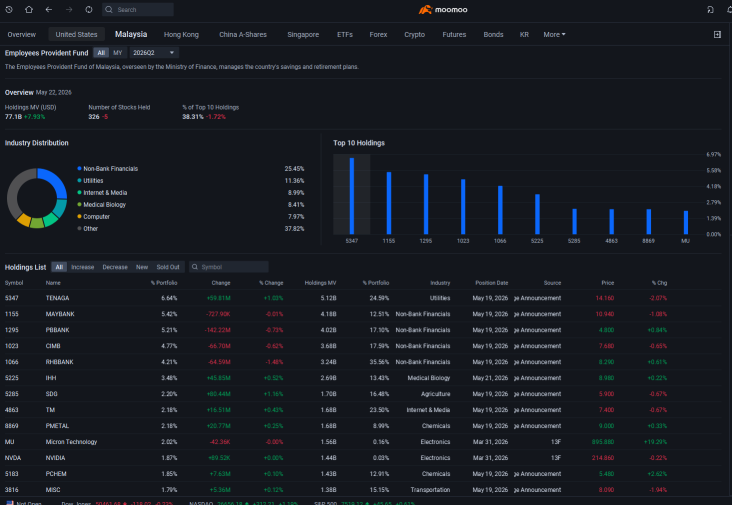Image resolution: width=732 pixels, height=505 pixels.
Task: Open the PCHEM holdings row
Action: [363, 474]
